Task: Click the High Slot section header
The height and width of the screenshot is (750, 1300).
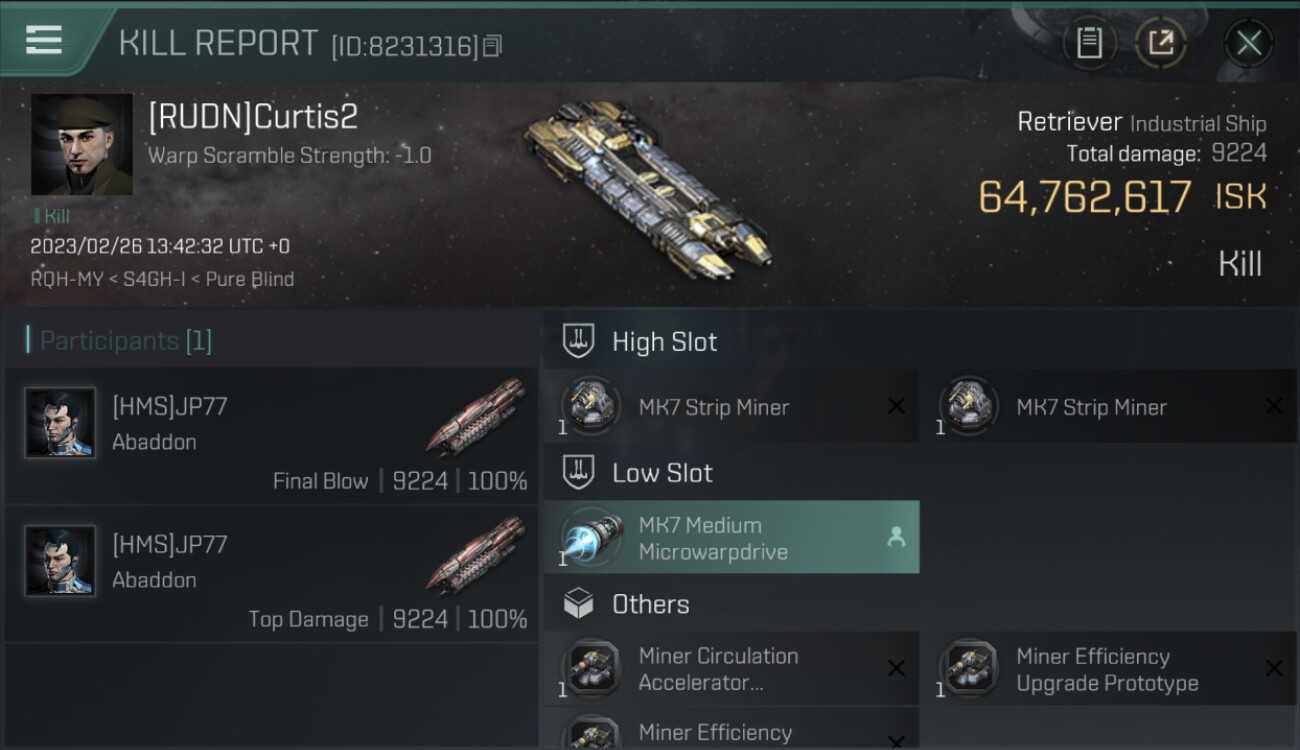Action: click(x=664, y=342)
